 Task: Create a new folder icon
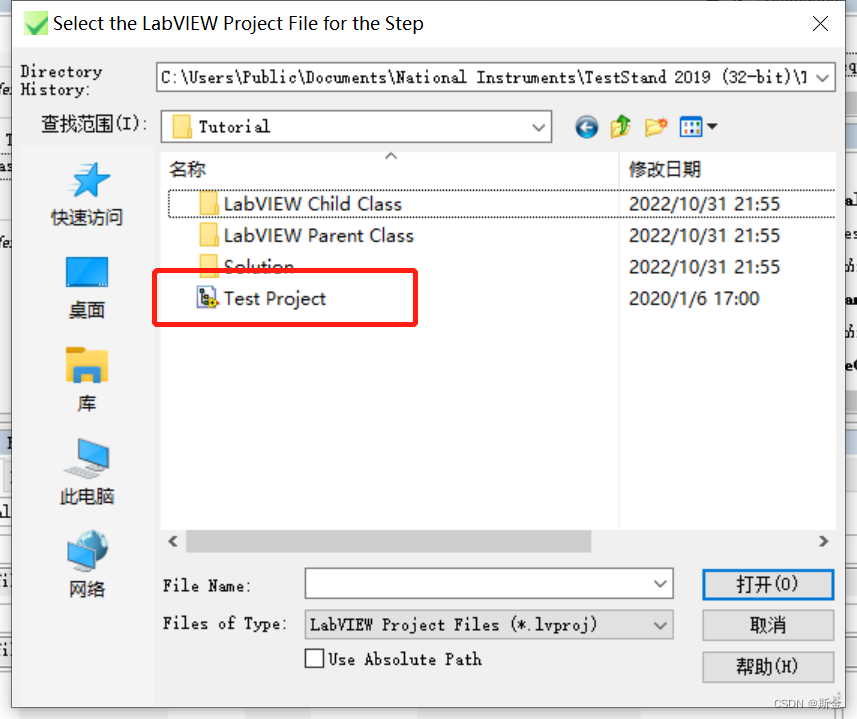656,127
